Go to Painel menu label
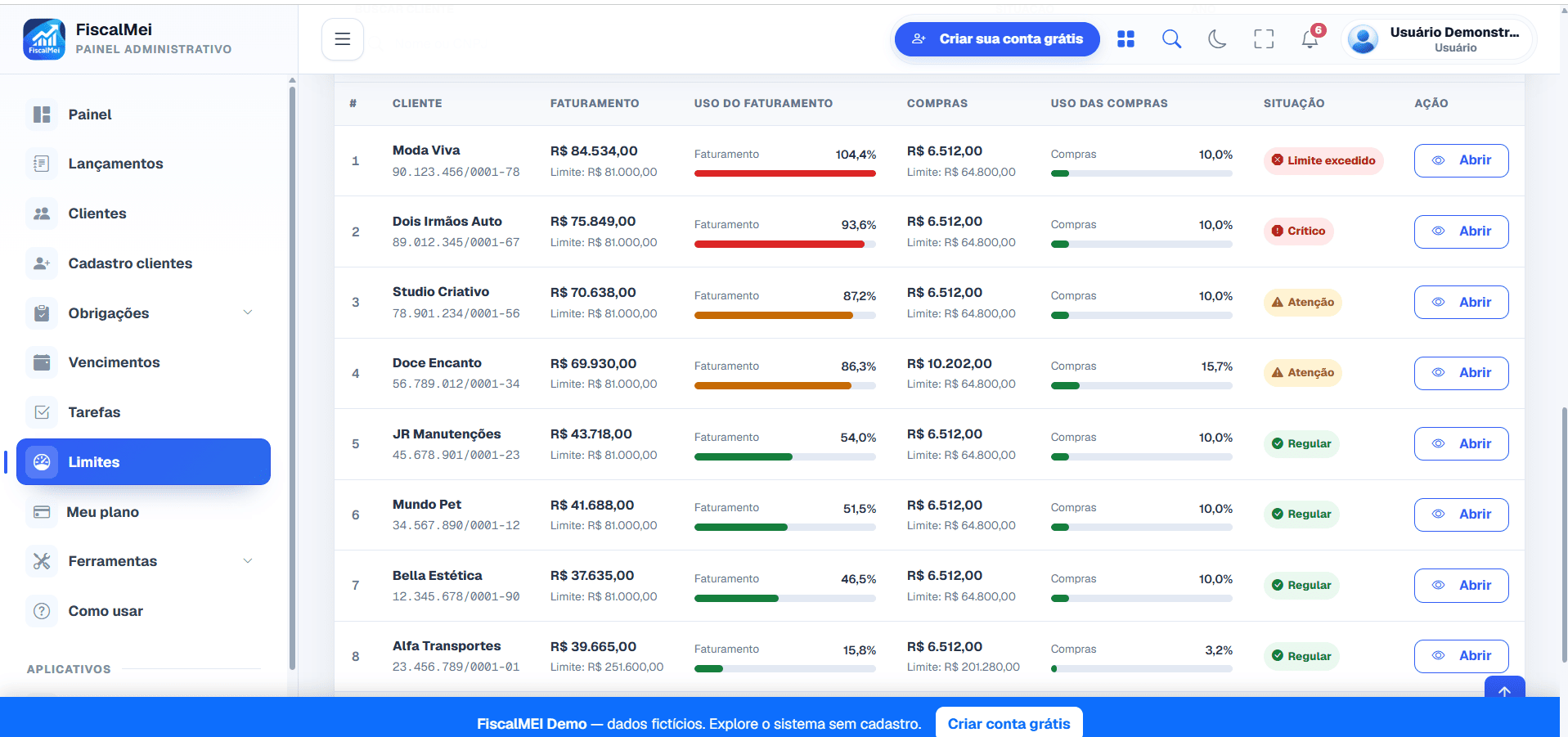Image resolution: width=1568 pixels, height=737 pixels. click(90, 115)
